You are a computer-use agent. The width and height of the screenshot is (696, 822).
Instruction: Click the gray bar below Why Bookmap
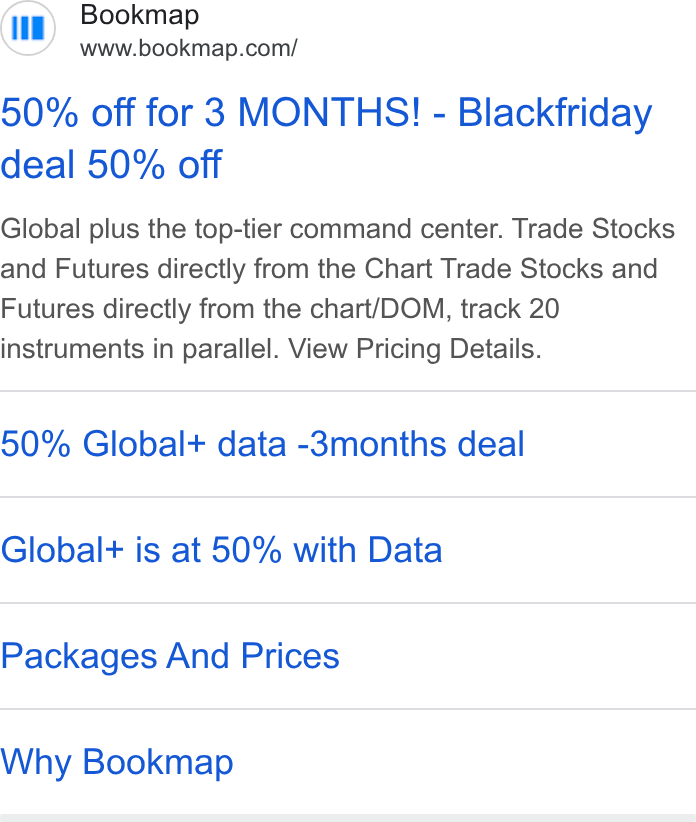(348, 818)
